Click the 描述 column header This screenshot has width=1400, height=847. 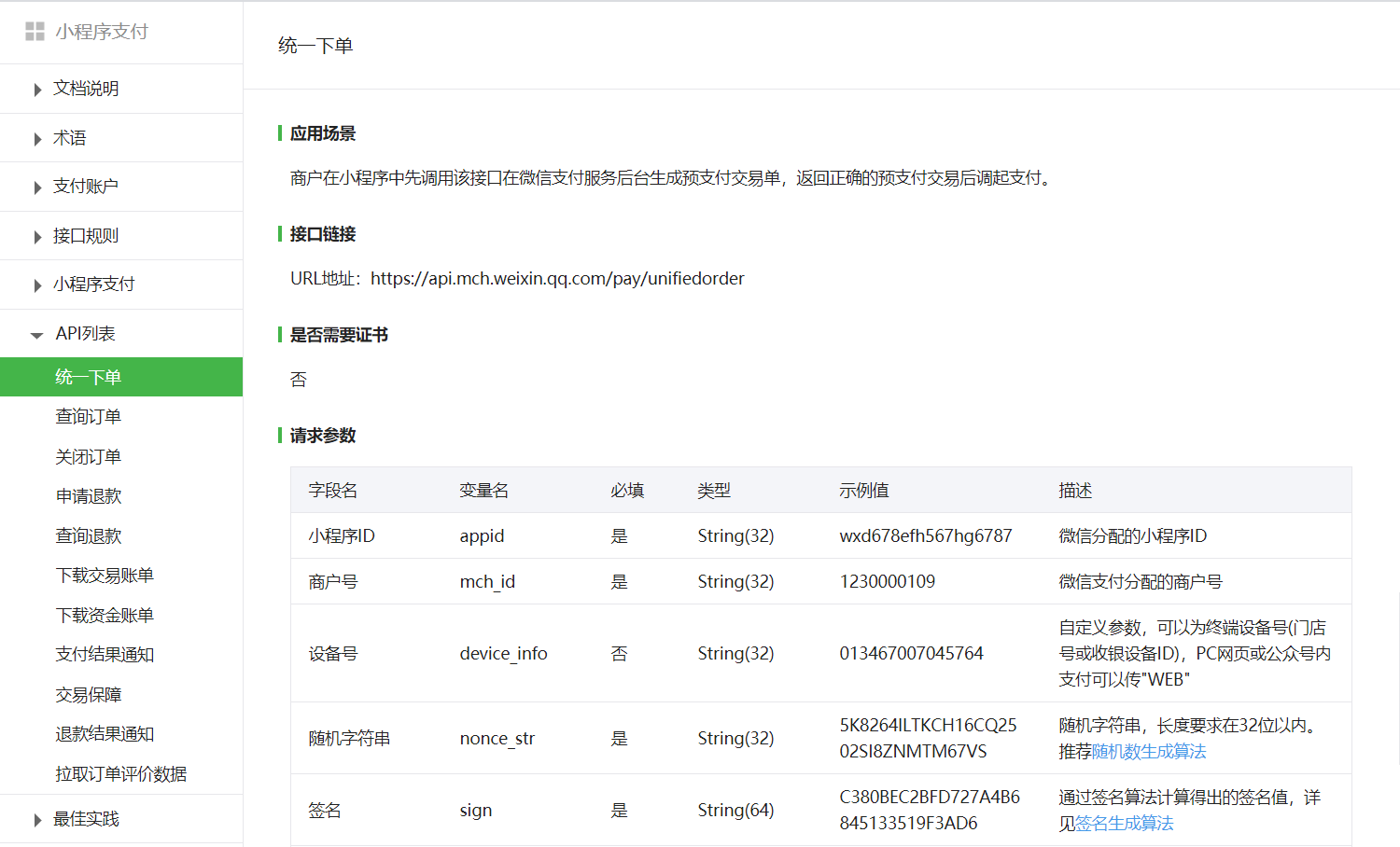coord(1075,491)
